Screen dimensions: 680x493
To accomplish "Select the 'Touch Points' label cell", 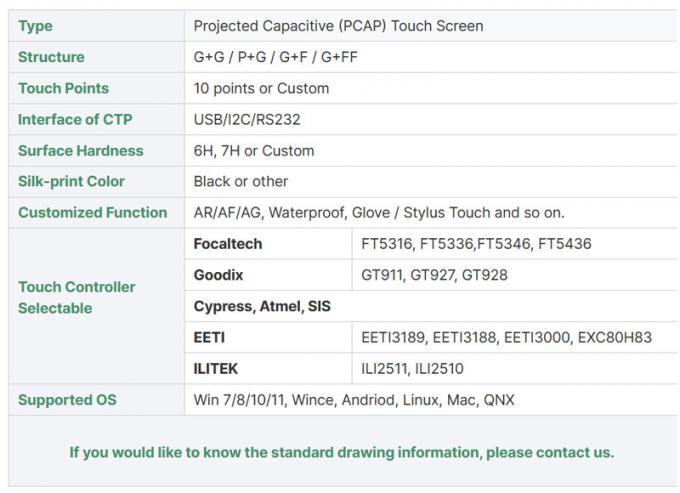I will pos(63,88).
